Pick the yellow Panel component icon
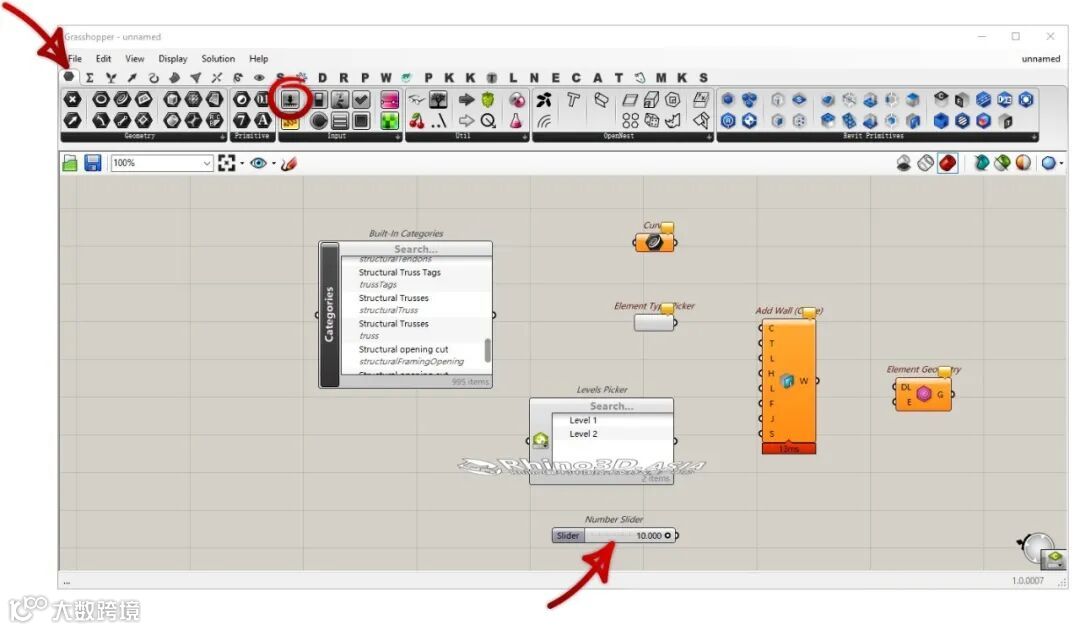Image resolution: width=1080 pixels, height=630 pixels. (290, 122)
